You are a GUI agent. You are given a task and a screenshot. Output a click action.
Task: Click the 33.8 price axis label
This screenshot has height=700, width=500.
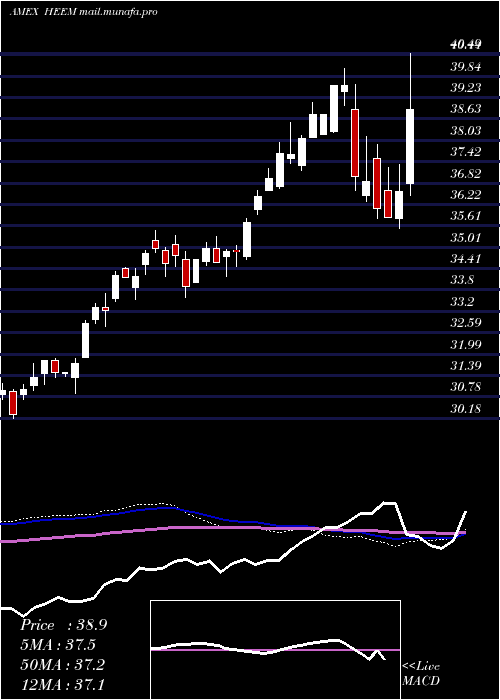(x=462, y=280)
